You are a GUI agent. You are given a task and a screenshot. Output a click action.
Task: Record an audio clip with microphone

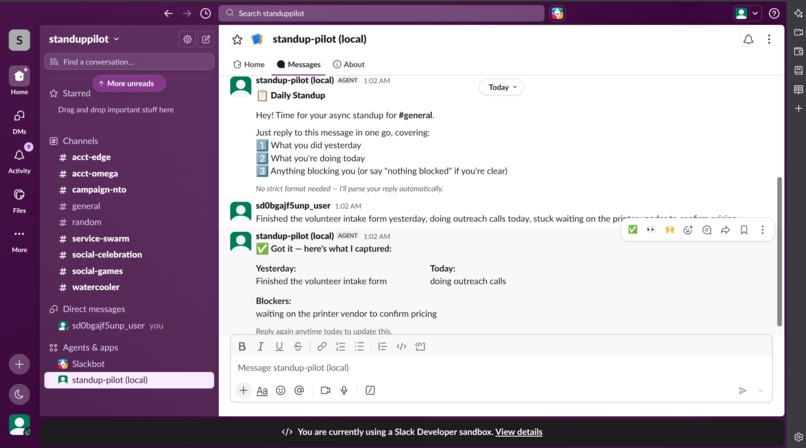point(344,390)
